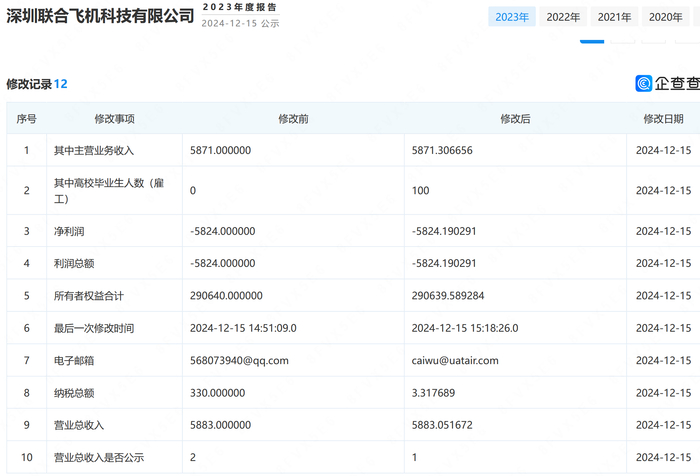This screenshot has width=700, height=476.
Task: Click the company name 深圳联合飞机科技有限公司
Action: click(x=100, y=16)
